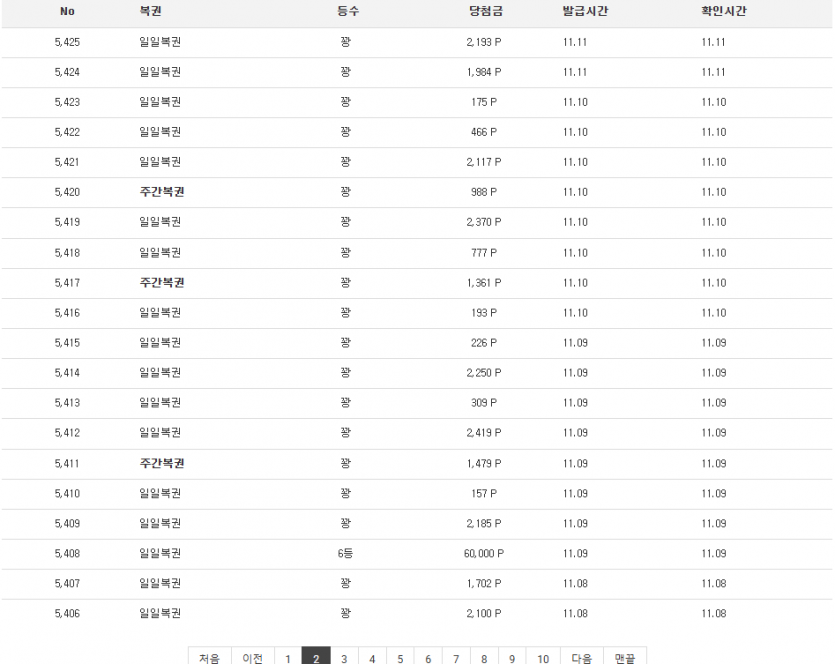This screenshot has width=835, height=664.
Task: Jump to page 10
Action: tap(542, 657)
